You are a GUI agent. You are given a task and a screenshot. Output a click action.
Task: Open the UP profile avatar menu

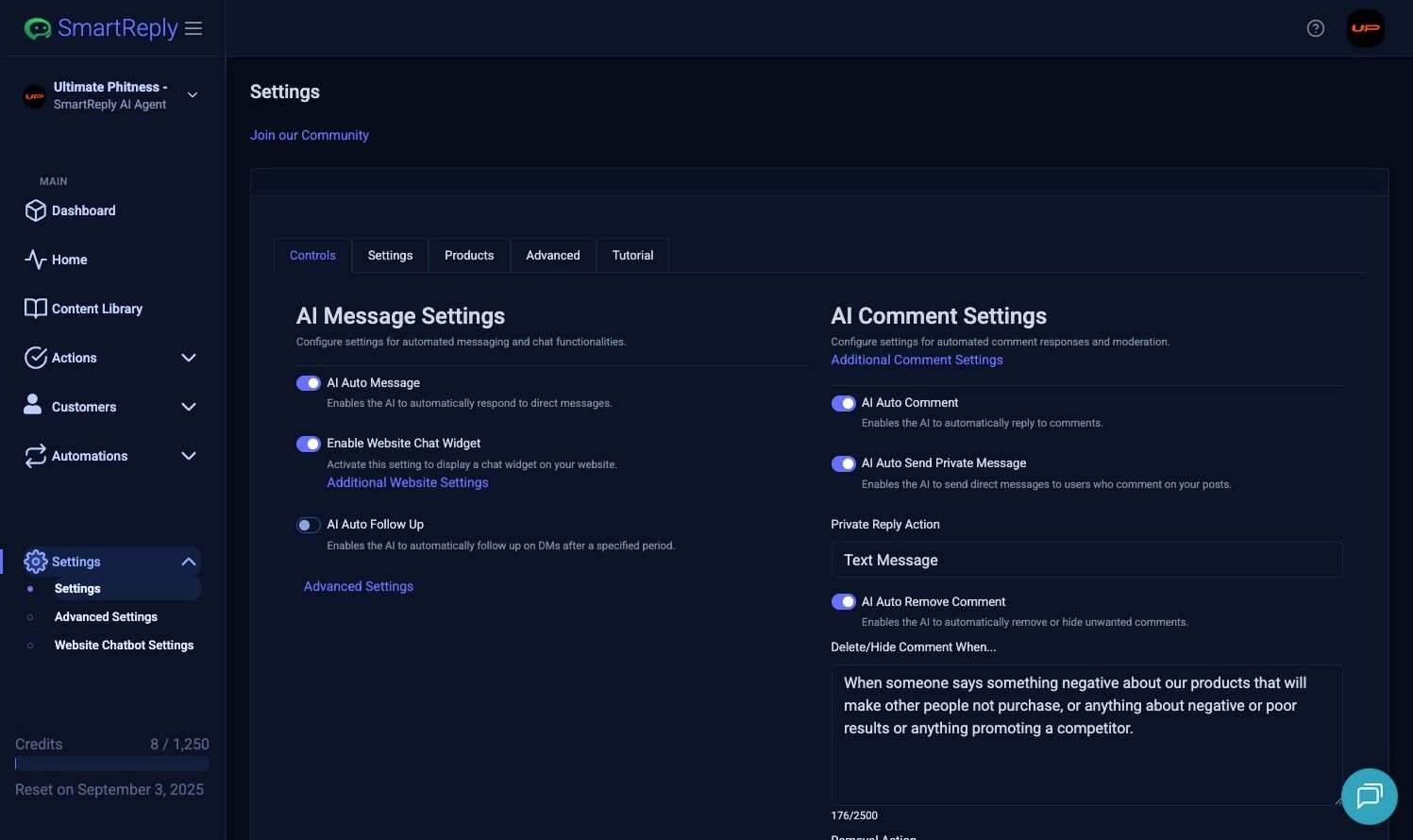point(1365,28)
